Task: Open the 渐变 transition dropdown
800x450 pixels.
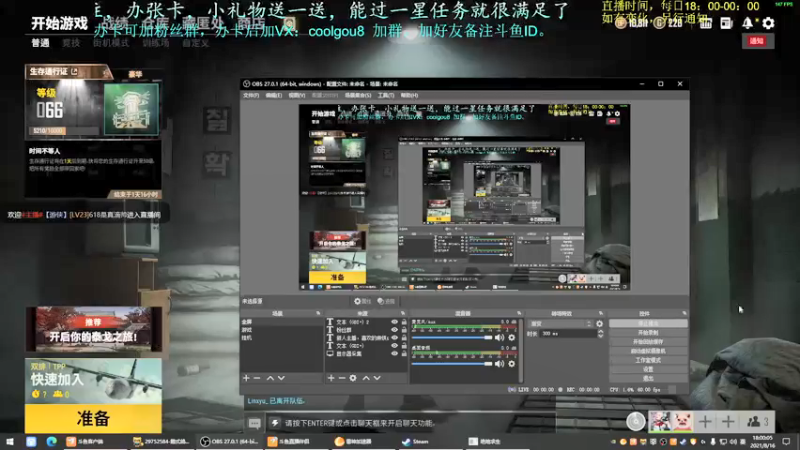Action: point(560,323)
